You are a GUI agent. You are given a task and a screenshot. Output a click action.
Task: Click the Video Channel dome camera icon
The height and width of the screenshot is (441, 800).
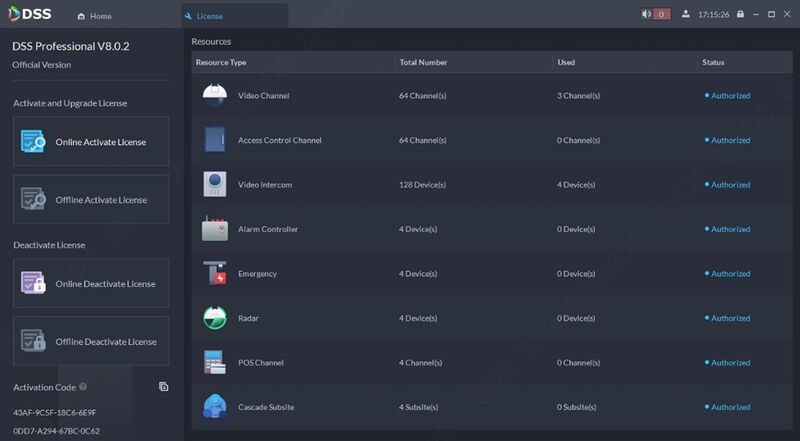pos(215,95)
